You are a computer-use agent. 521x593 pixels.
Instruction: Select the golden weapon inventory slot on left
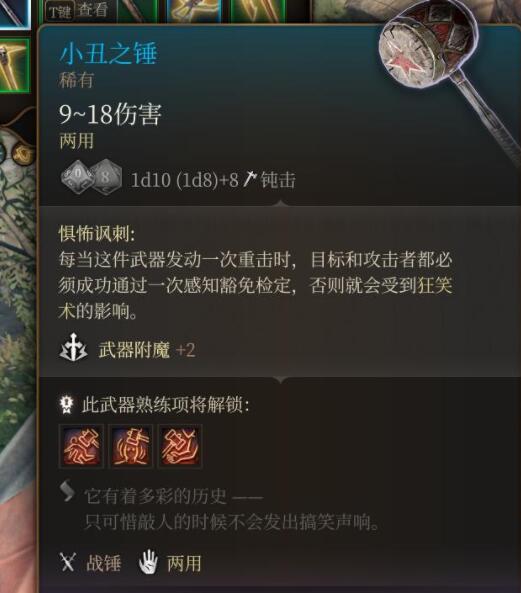click(14, 65)
